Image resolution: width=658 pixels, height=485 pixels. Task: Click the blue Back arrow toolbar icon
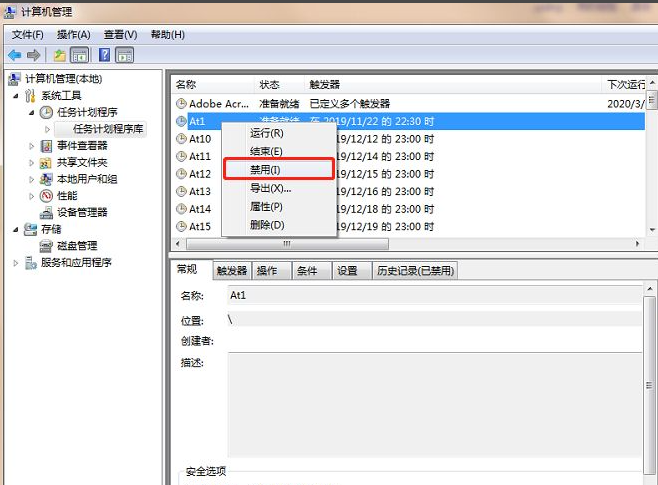click(15, 55)
